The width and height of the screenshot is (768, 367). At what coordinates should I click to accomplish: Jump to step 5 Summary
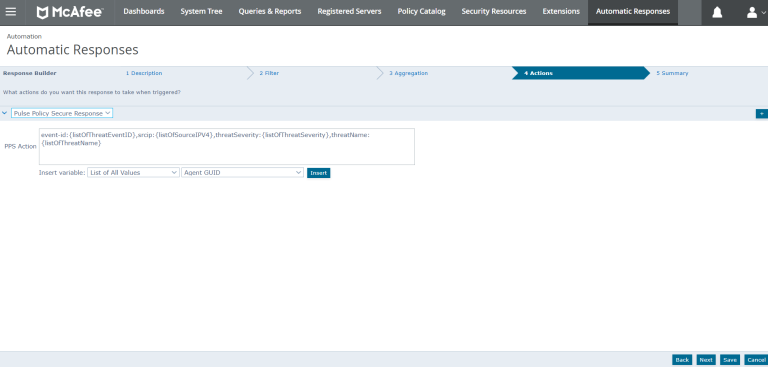(672, 73)
